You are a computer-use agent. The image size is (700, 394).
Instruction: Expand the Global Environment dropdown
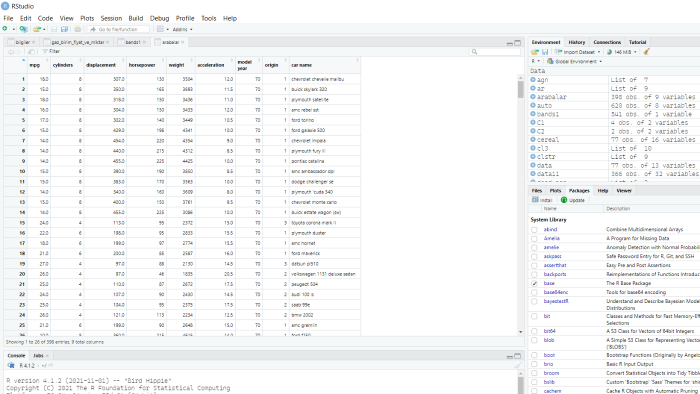[575, 61]
